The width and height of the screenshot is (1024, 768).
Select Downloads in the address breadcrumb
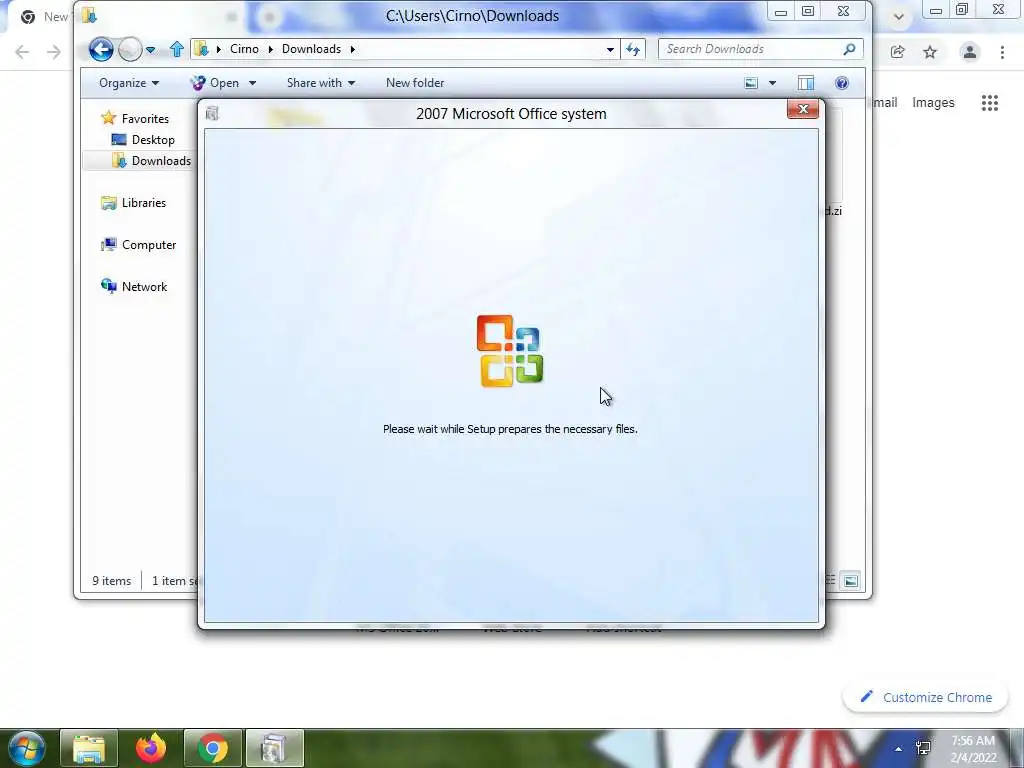[312, 49]
